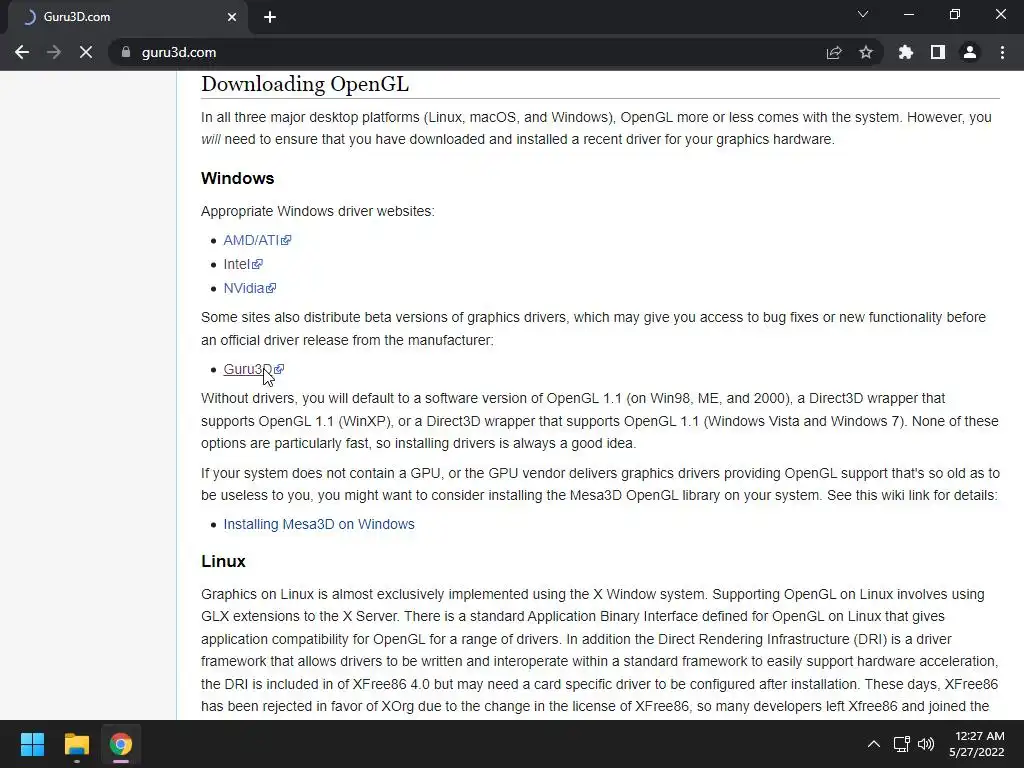Stop loading the page
The image size is (1024, 768).
tap(86, 52)
